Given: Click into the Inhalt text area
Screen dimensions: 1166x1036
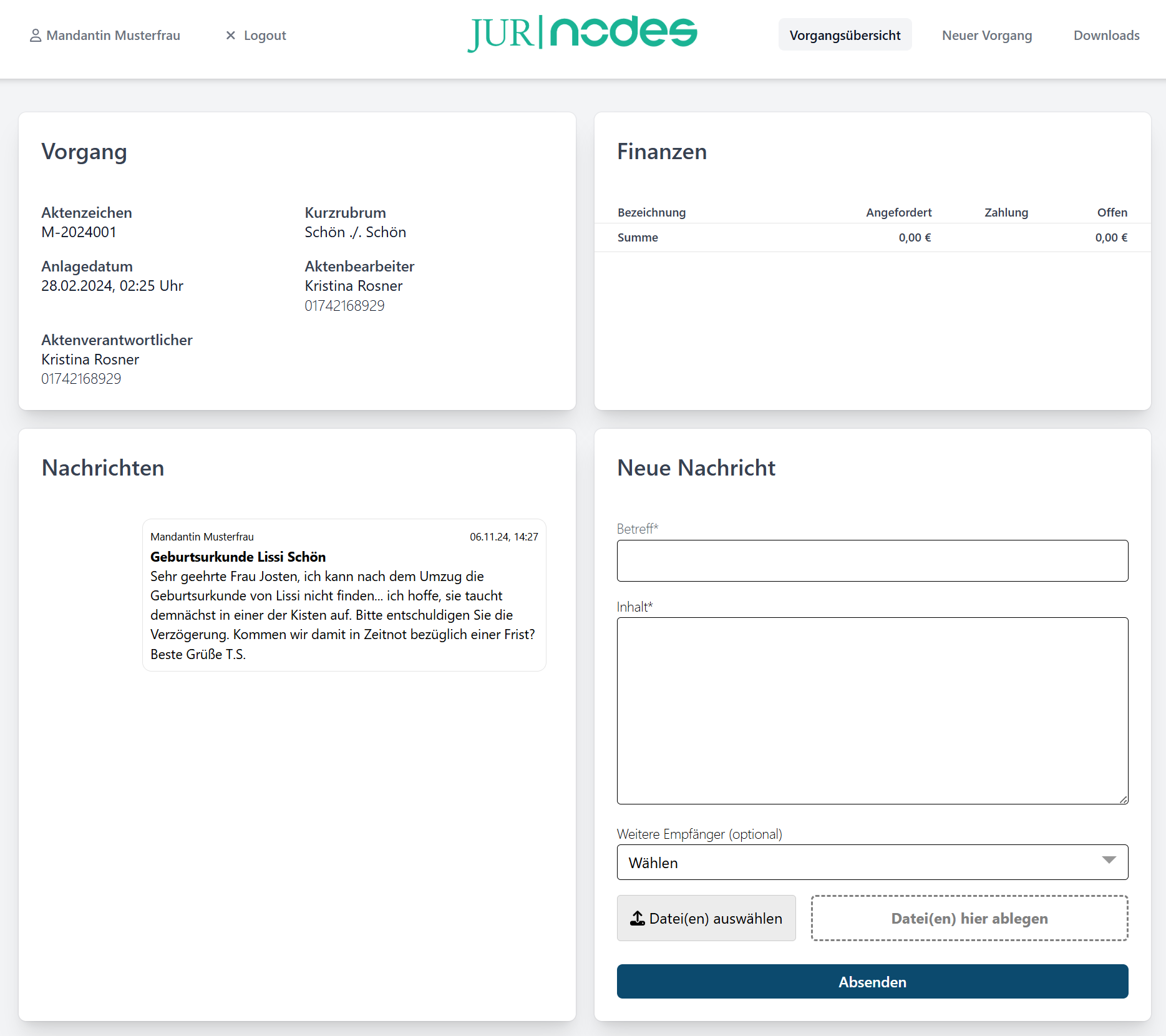Looking at the screenshot, I should pos(872,710).
